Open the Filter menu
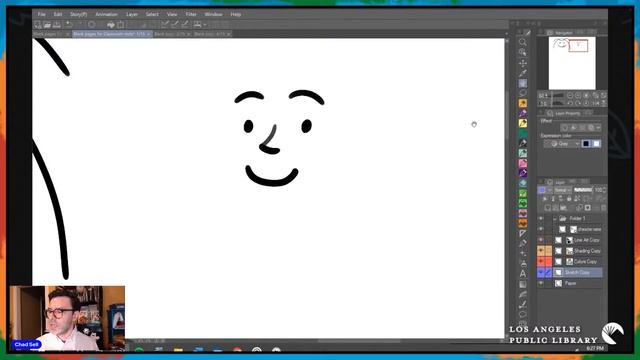The width and height of the screenshot is (640, 360). pyautogui.click(x=191, y=14)
